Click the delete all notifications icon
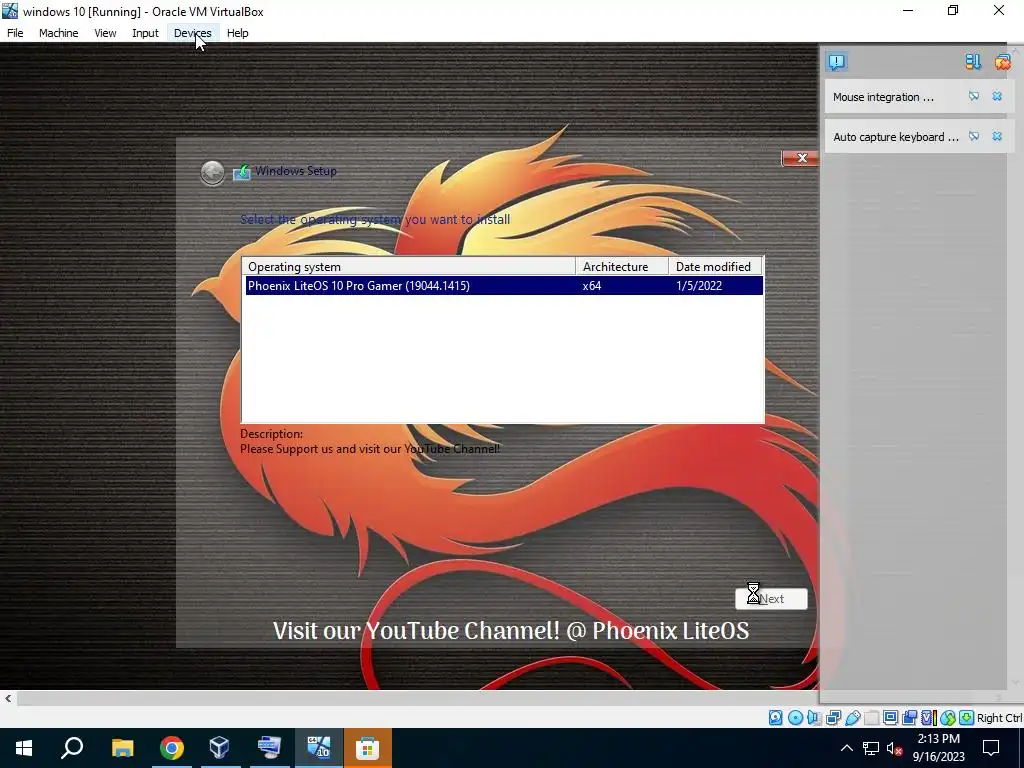Image resolution: width=1024 pixels, height=768 pixels. pyautogui.click(x=1002, y=62)
